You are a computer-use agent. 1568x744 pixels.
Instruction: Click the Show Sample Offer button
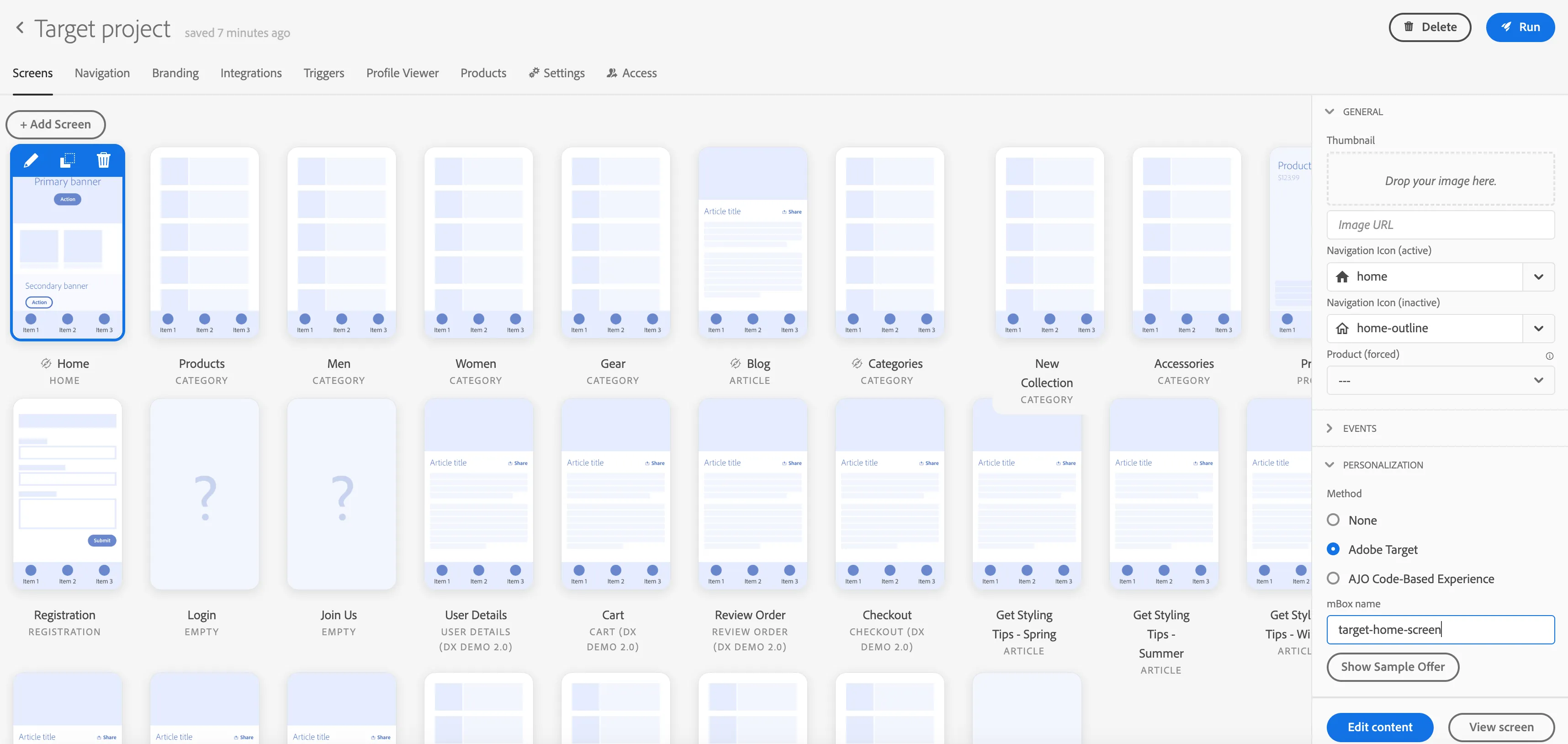coord(1392,667)
